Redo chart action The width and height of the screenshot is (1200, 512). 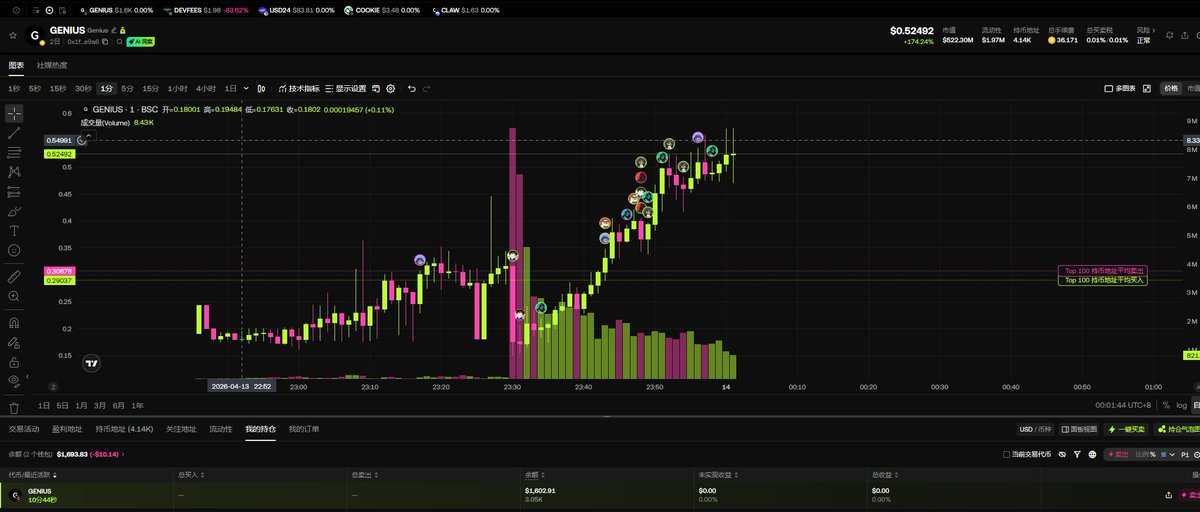point(427,88)
